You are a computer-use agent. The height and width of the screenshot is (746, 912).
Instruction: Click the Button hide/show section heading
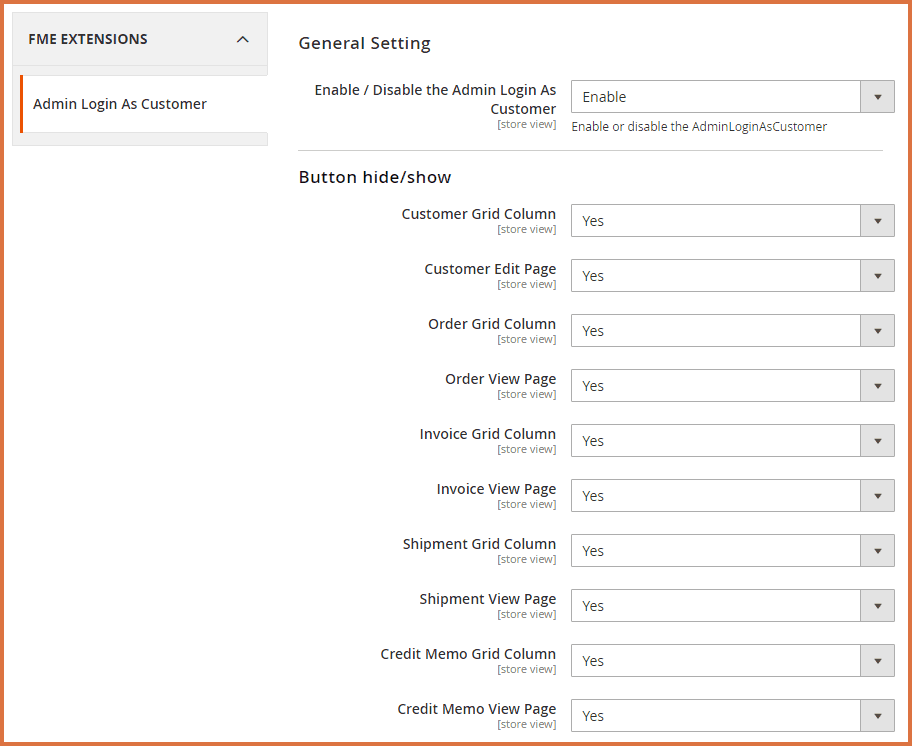point(375,177)
